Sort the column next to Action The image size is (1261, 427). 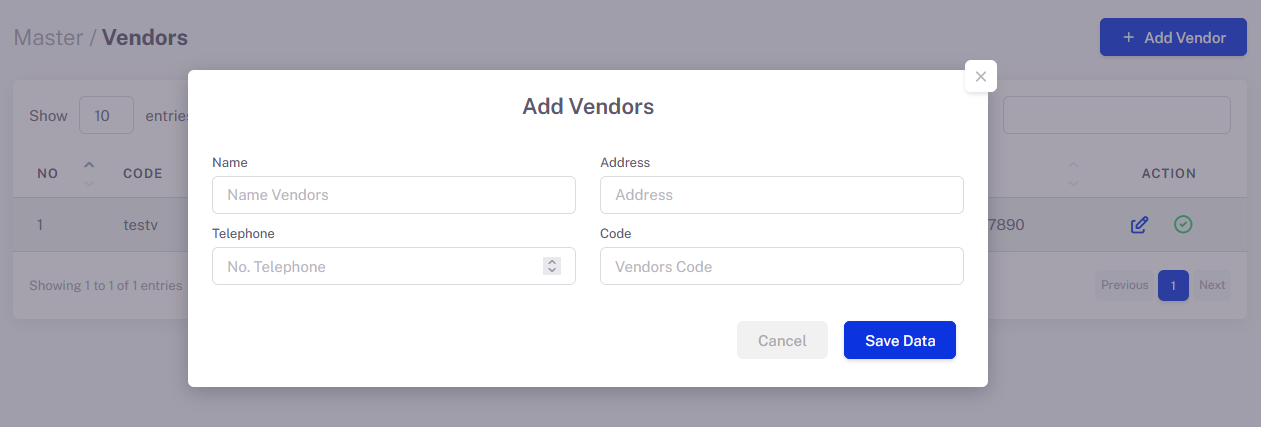(x=1073, y=173)
